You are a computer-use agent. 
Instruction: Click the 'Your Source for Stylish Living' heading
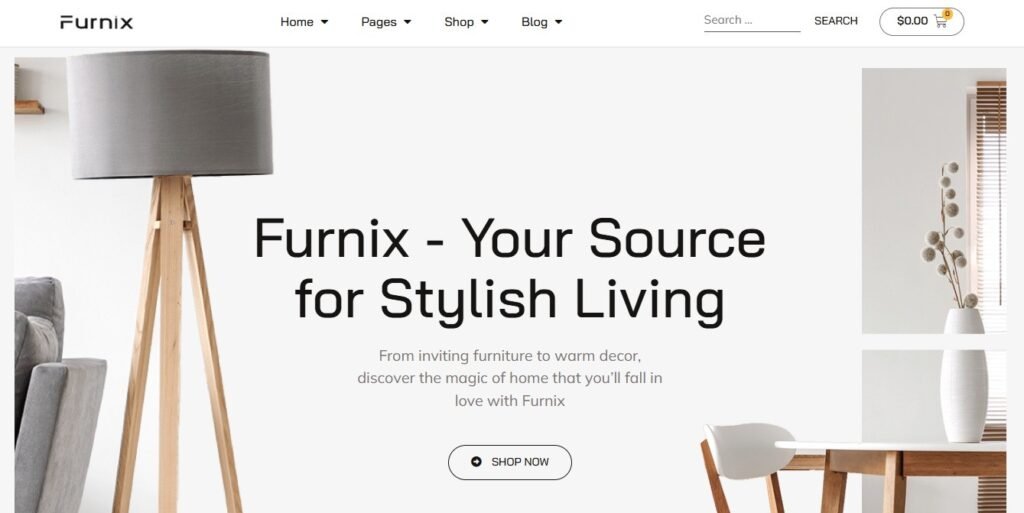(x=509, y=269)
